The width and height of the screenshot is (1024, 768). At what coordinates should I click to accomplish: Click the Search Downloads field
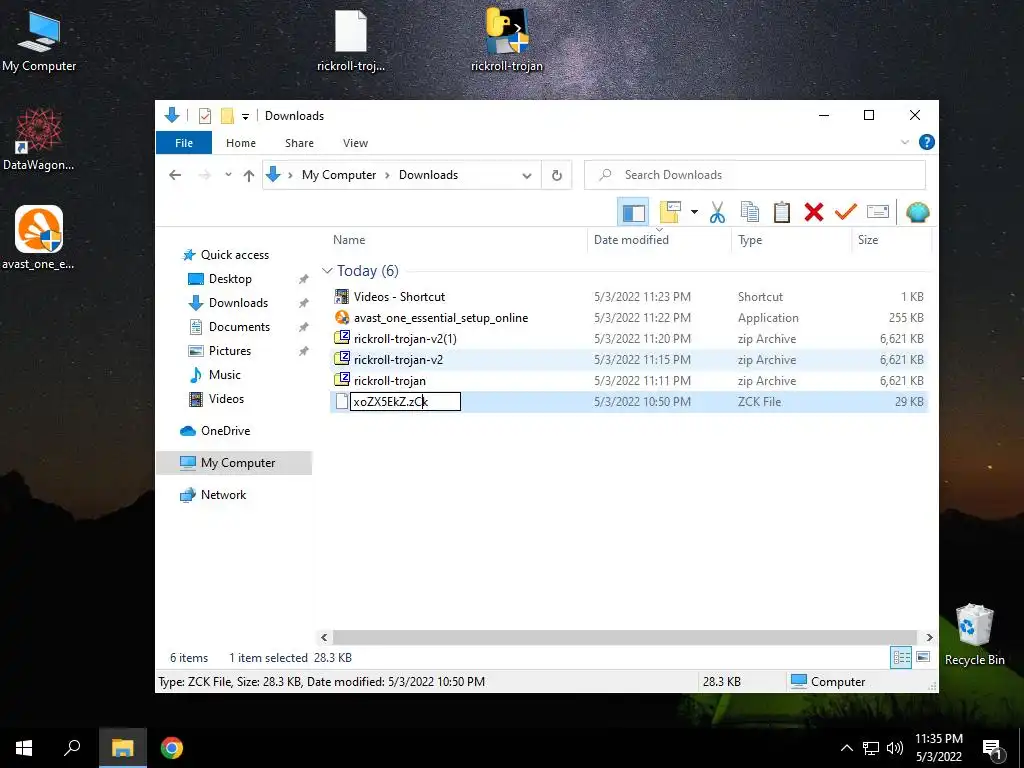755,175
